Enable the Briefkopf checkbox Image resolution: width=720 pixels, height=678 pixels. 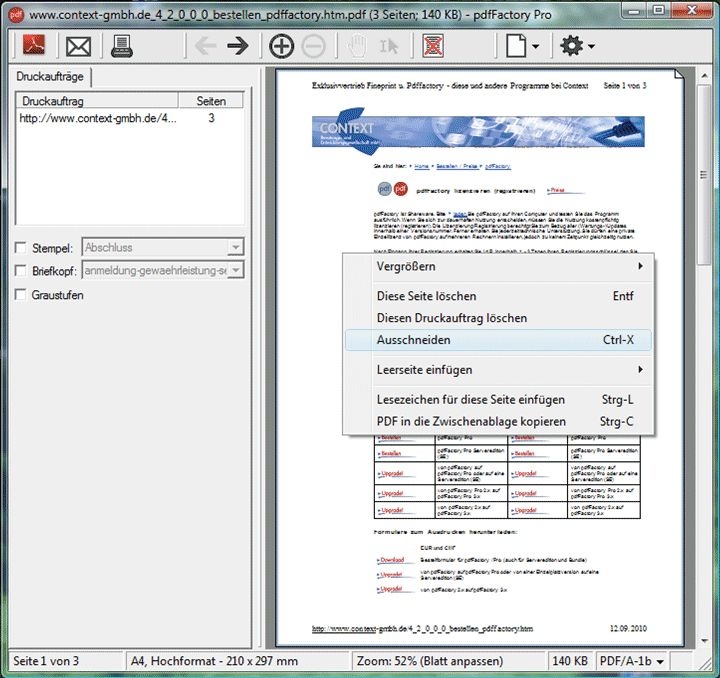[x=21, y=271]
